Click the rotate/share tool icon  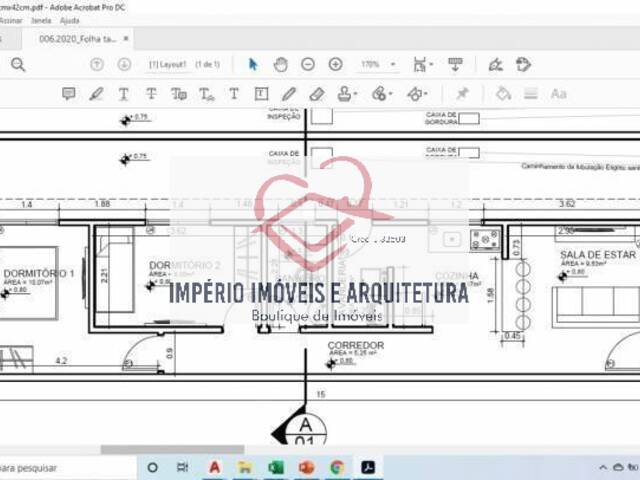coord(523,64)
